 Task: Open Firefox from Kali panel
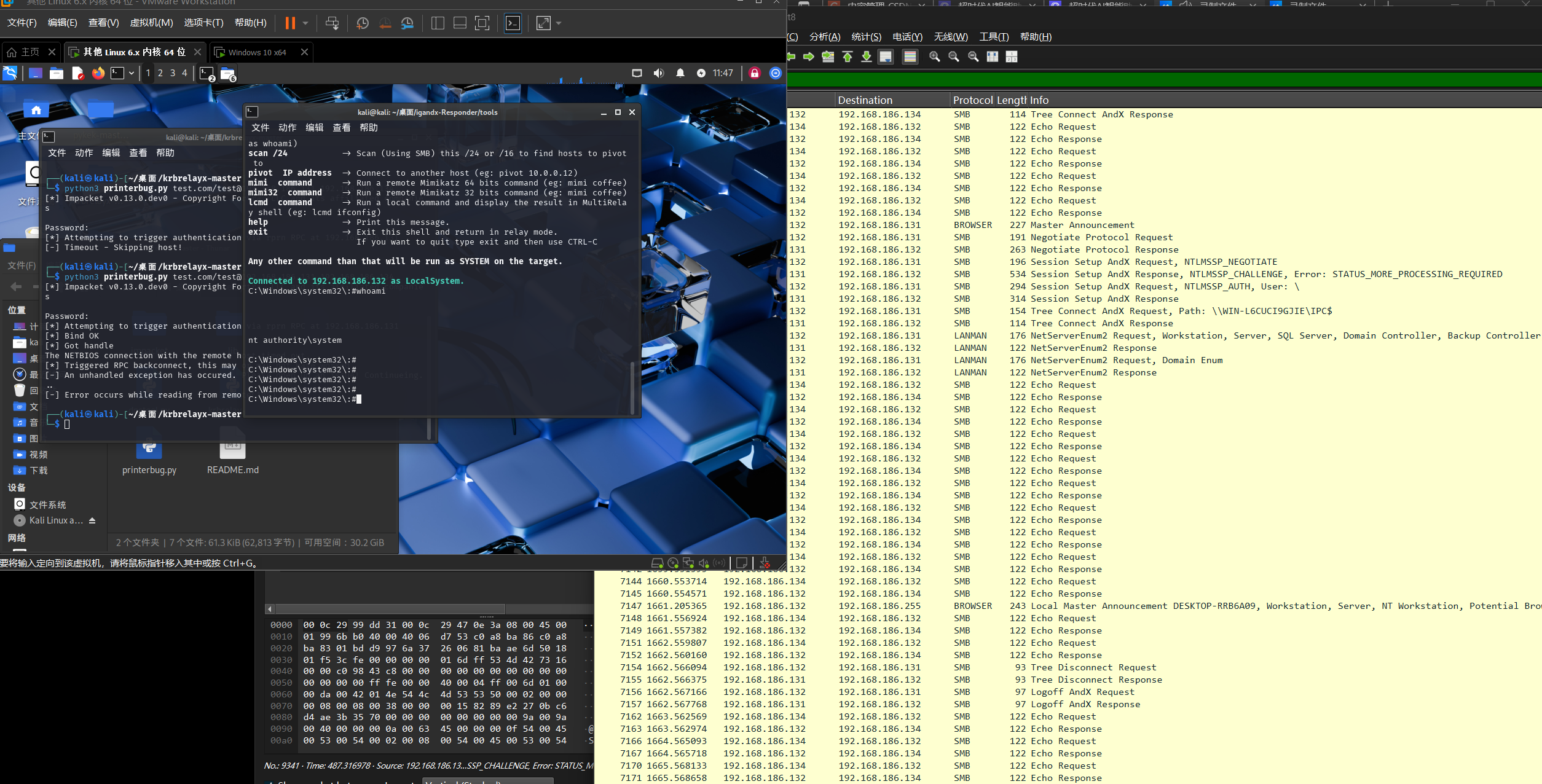(x=98, y=73)
